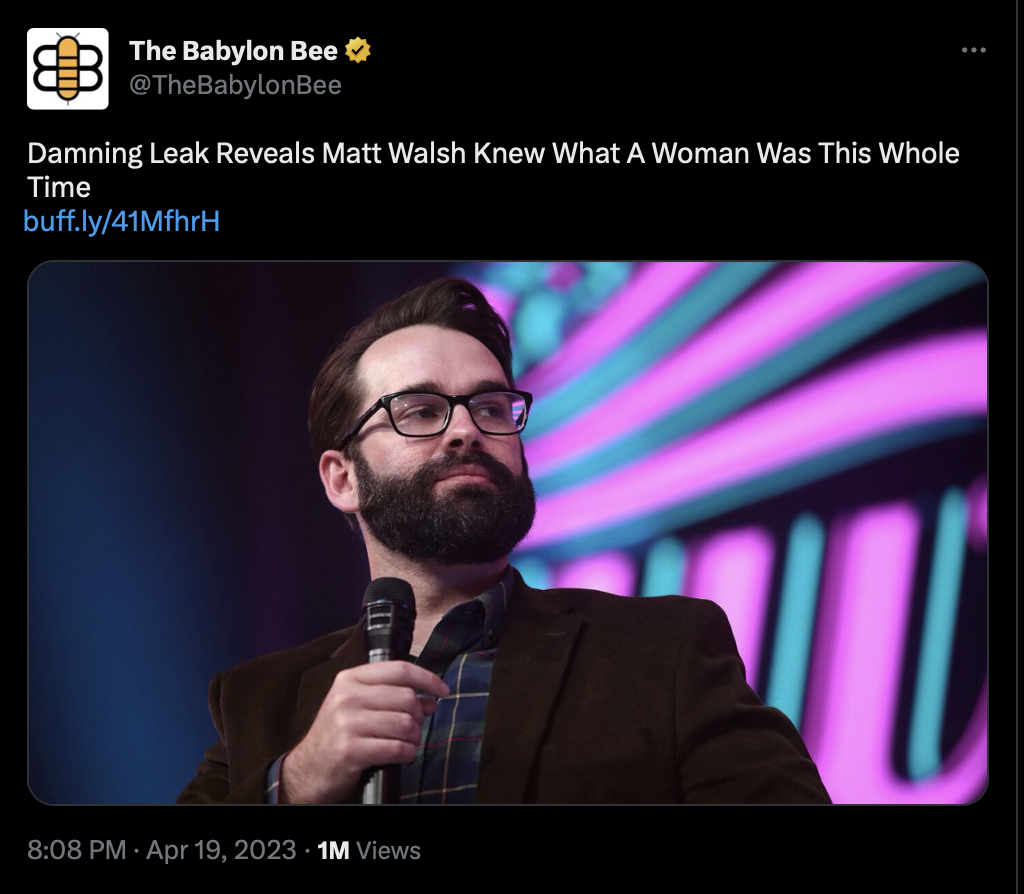Open the three-dot more options menu
The image size is (1024, 894).
tap(973, 50)
